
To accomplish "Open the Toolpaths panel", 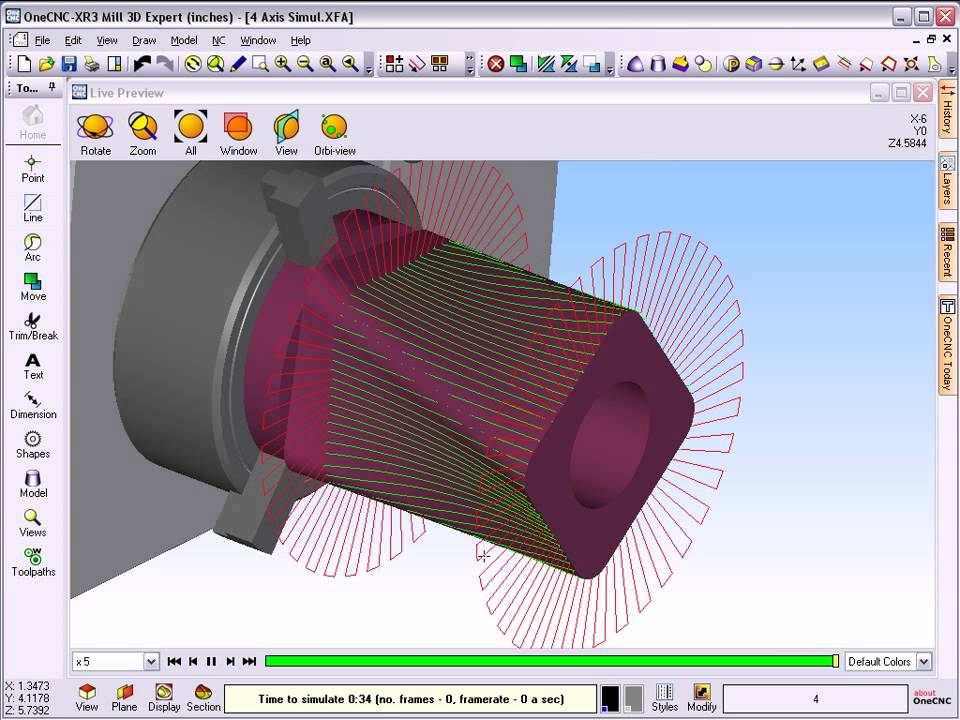I will tap(32, 563).
